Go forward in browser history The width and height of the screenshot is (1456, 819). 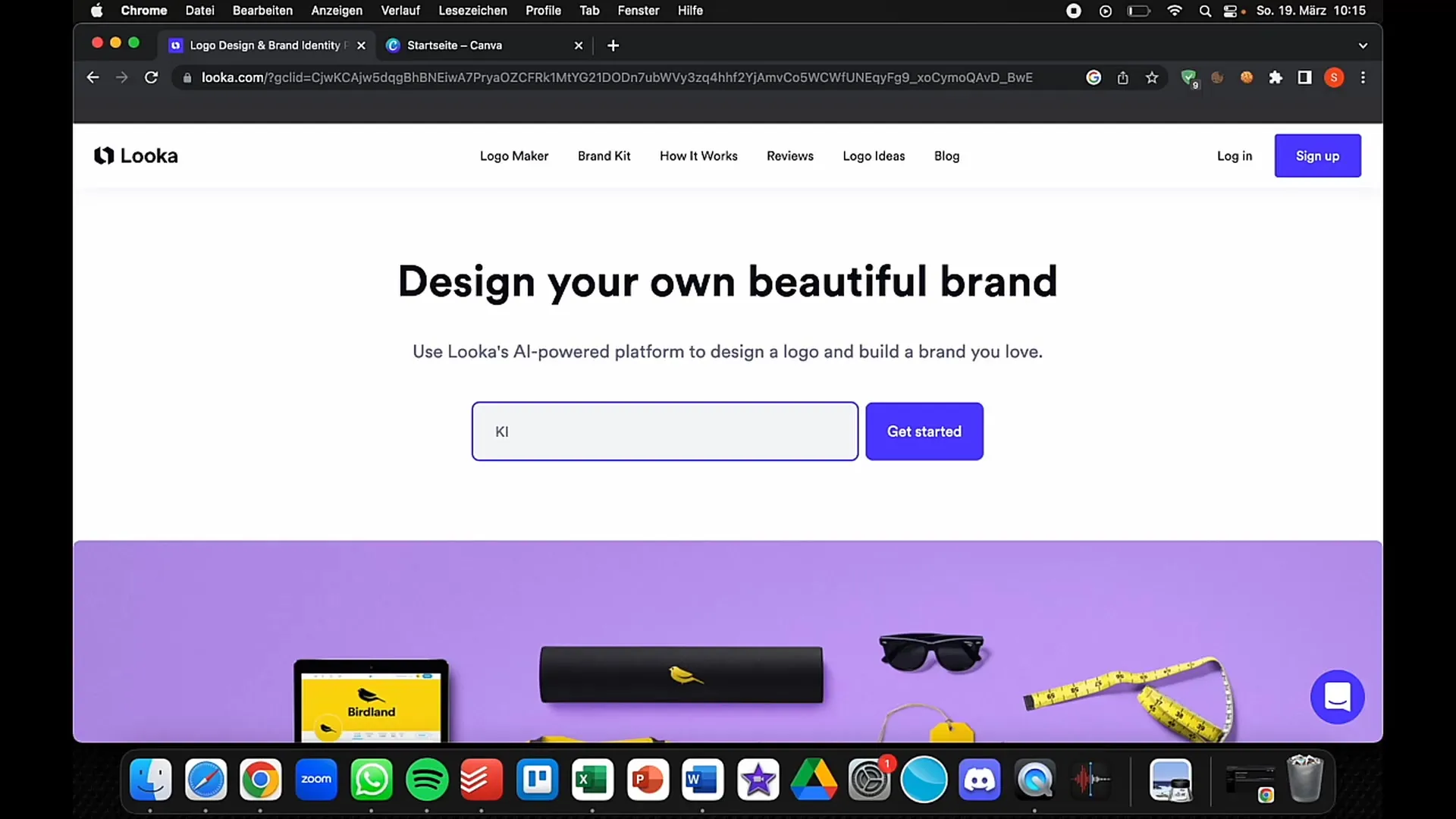click(121, 77)
